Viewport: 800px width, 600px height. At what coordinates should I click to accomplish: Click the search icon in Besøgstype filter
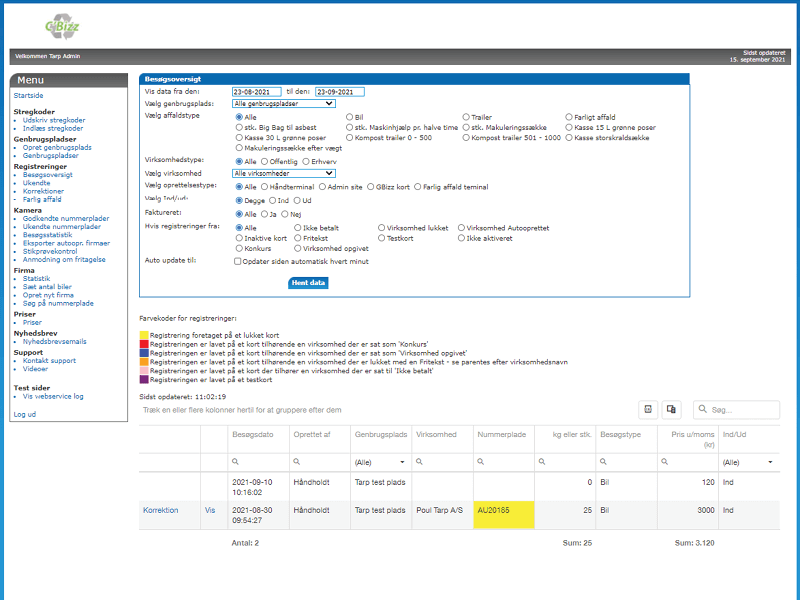tap(605, 462)
